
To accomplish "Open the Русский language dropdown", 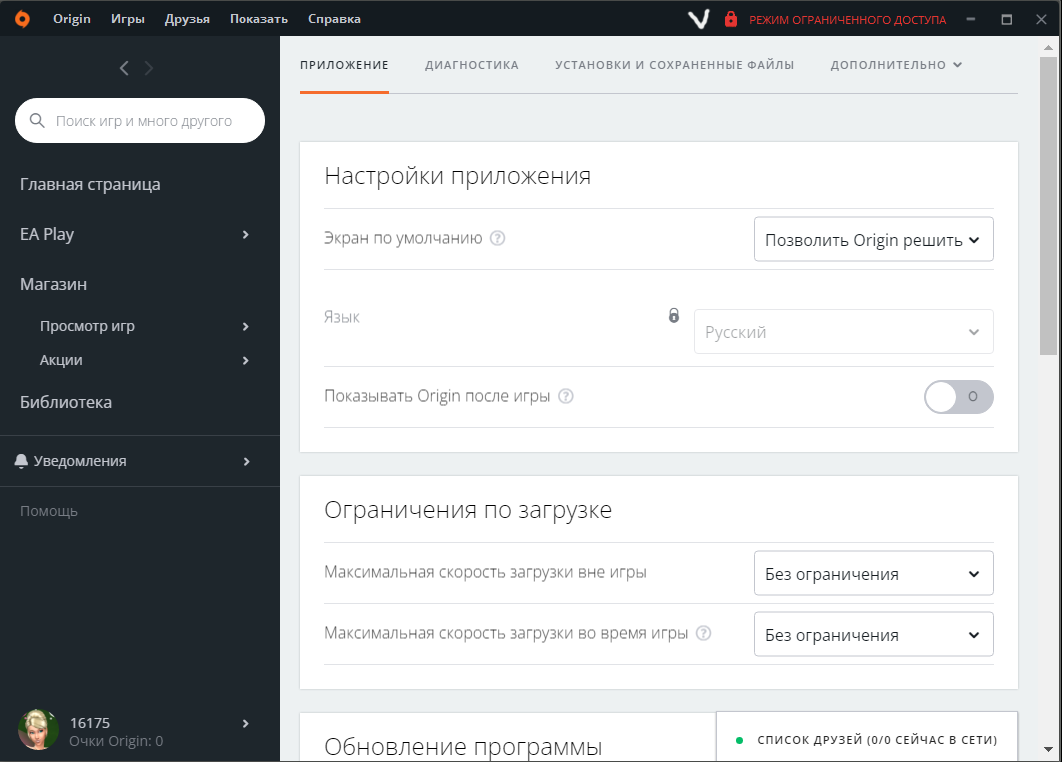I will coord(843,332).
